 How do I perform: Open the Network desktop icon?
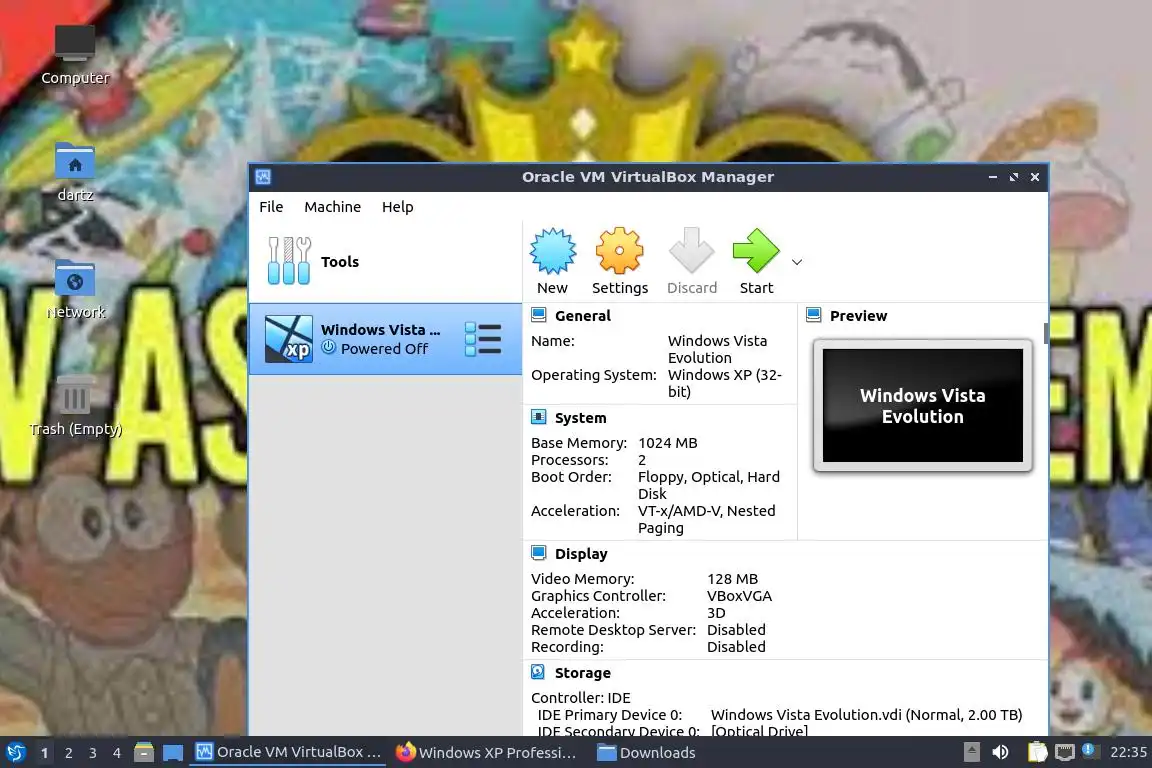pyautogui.click(x=75, y=290)
